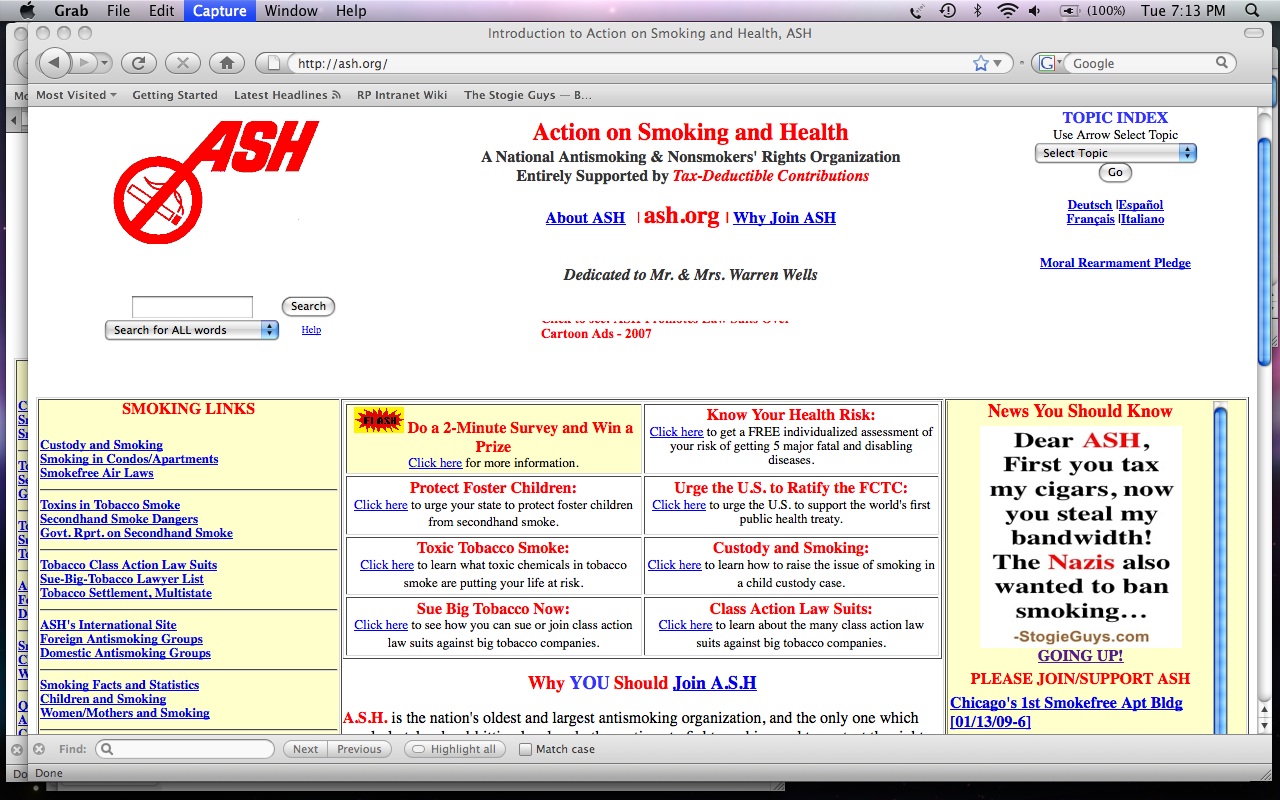This screenshot has height=800, width=1280.
Task: Open the RP Intranet Wiki bookmark
Action: [404, 95]
